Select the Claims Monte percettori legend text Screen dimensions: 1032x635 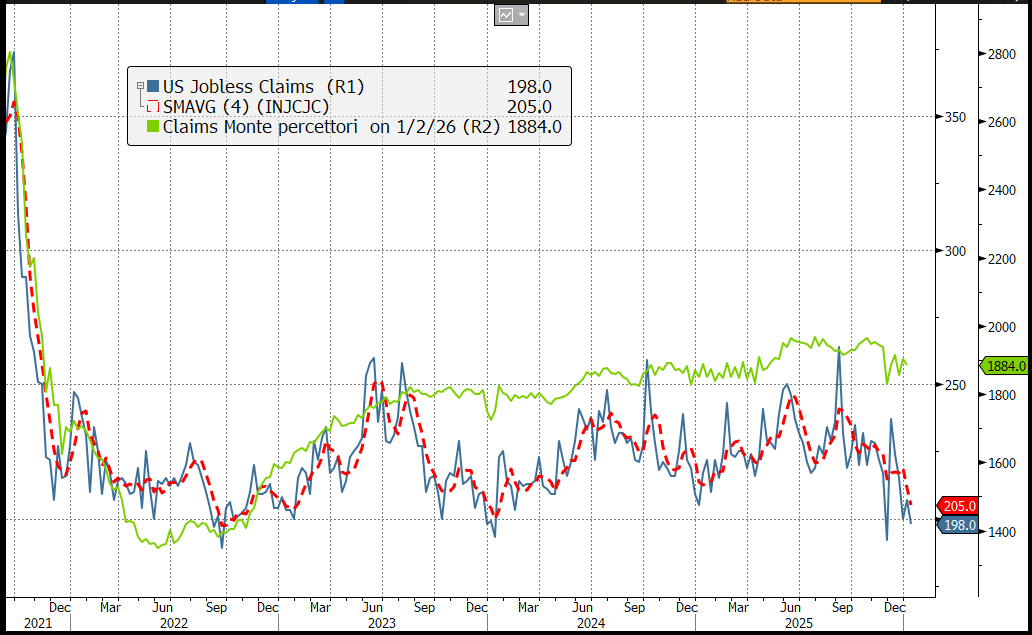pyautogui.click(x=261, y=127)
